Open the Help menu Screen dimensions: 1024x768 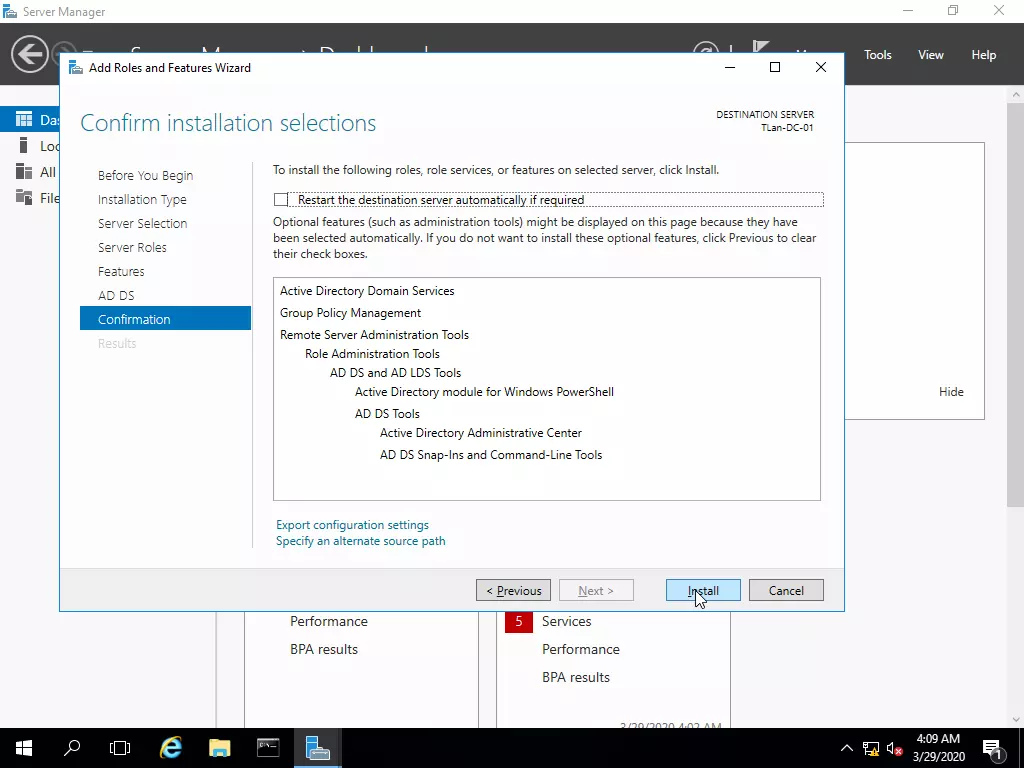983,55
